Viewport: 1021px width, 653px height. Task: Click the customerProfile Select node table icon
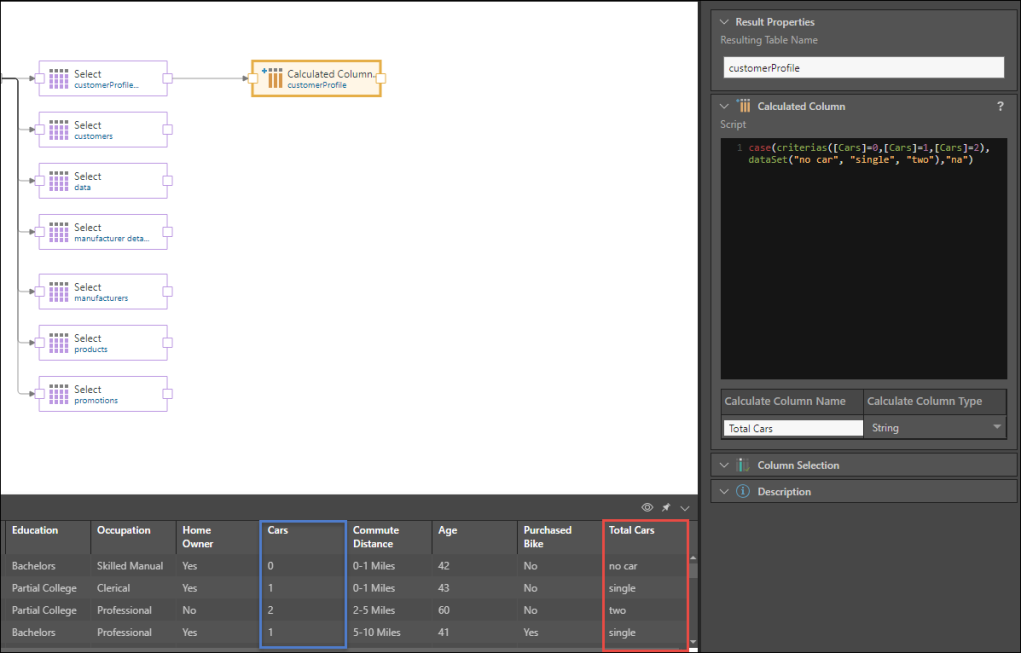click(x=58, y=78)
